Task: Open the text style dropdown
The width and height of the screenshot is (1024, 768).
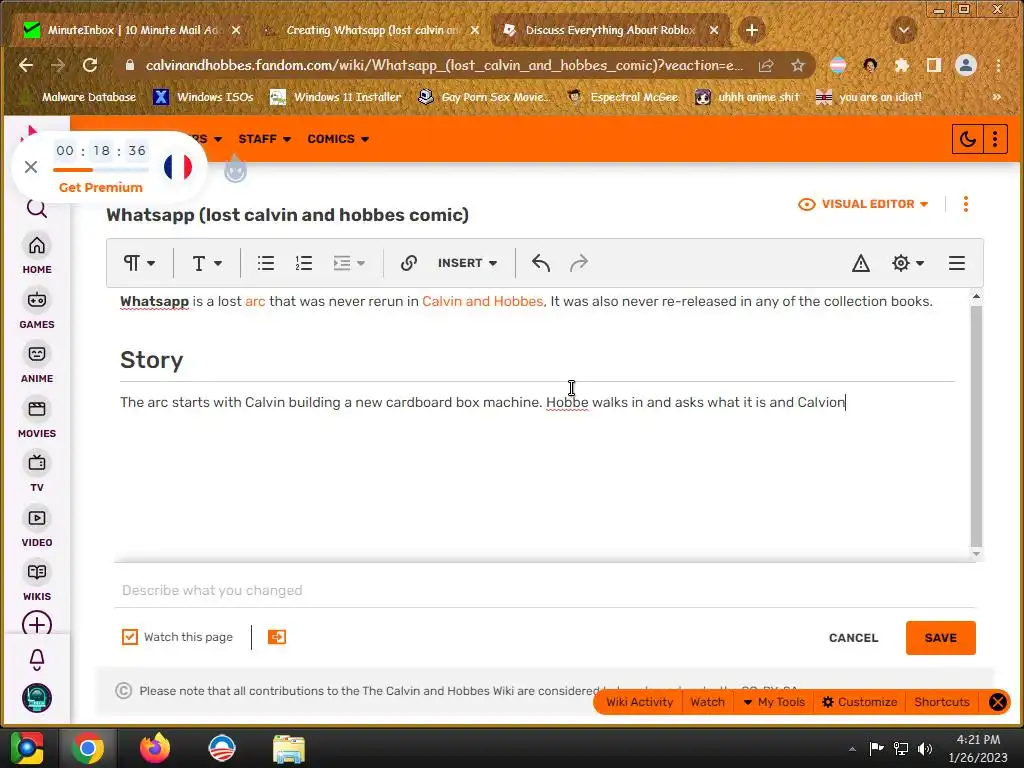Action: click(207, 263)
